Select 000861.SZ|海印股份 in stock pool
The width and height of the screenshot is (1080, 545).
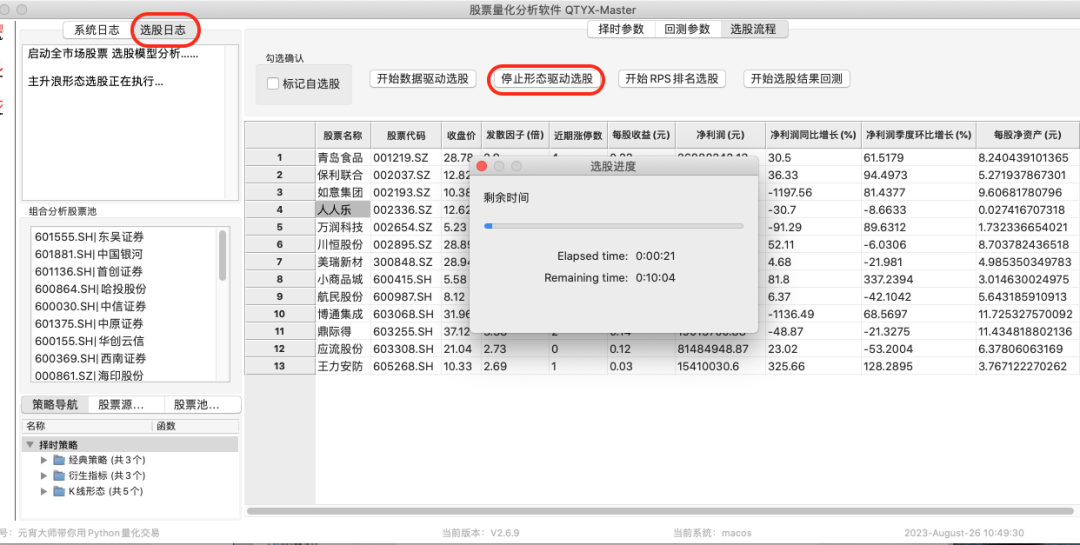pos(90,376)
